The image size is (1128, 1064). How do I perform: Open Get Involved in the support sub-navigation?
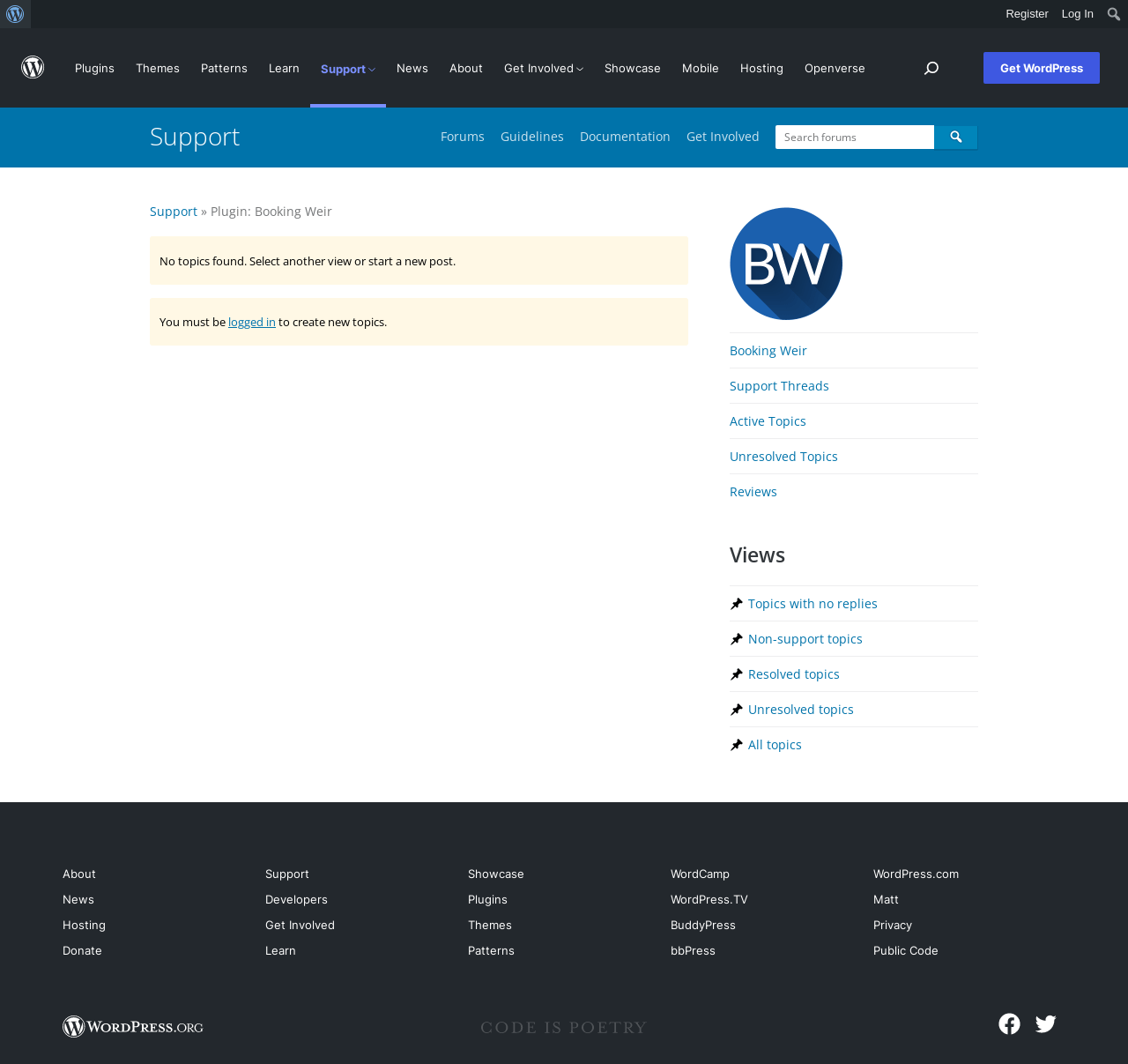point(723,137)
